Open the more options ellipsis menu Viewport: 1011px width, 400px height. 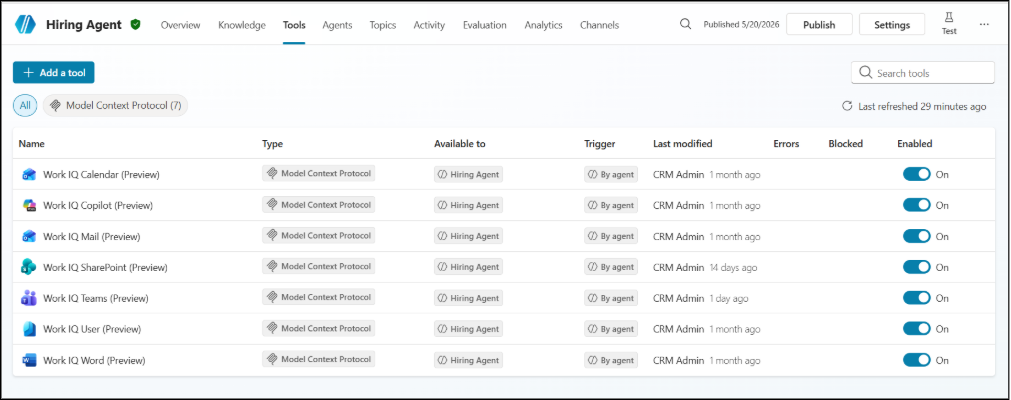pyautogui.click(x=984, y=24)
